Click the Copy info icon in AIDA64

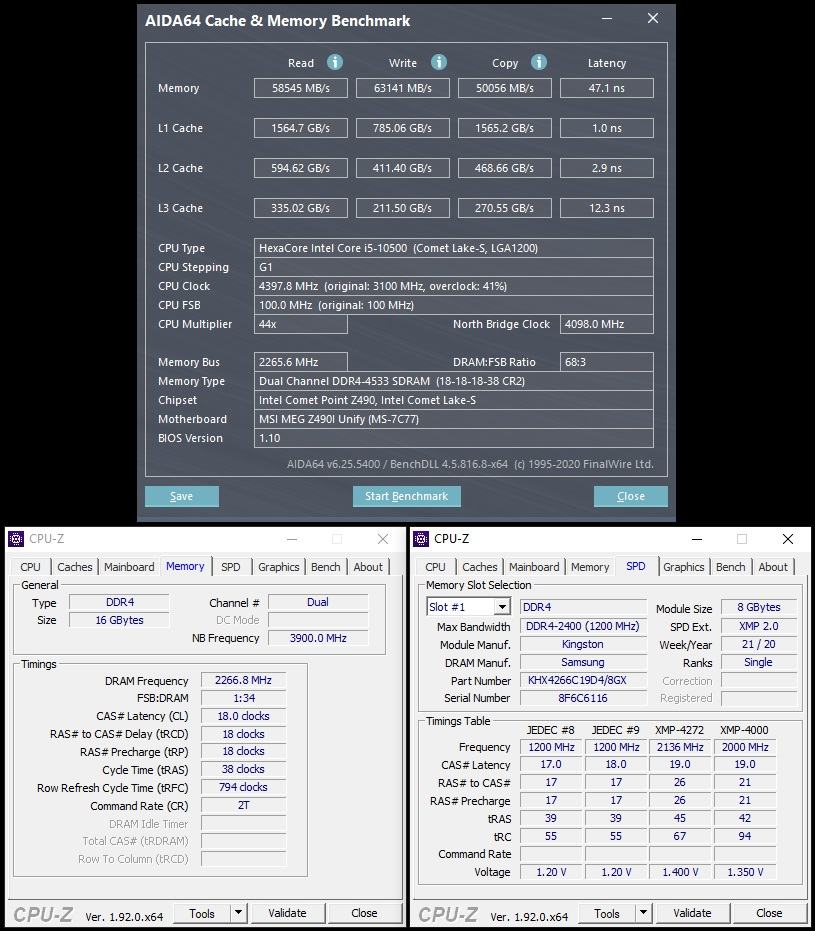click(538, 62)
